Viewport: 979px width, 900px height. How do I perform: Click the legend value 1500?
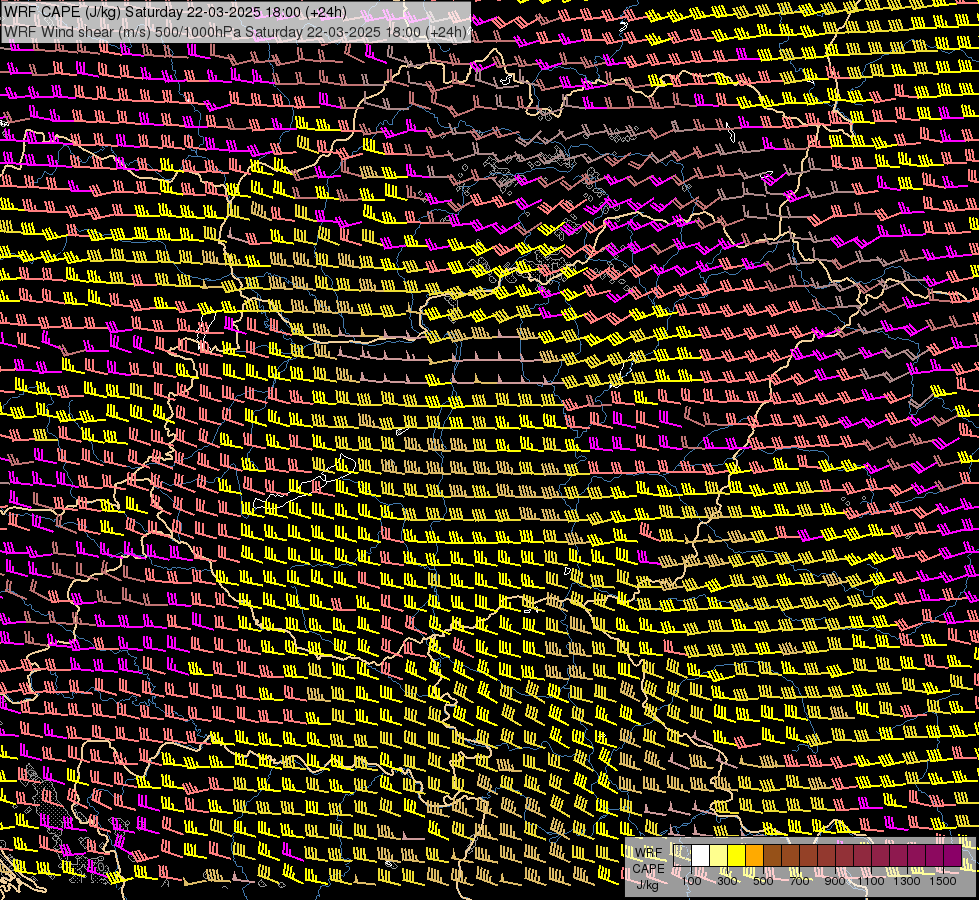coord(943,881)
